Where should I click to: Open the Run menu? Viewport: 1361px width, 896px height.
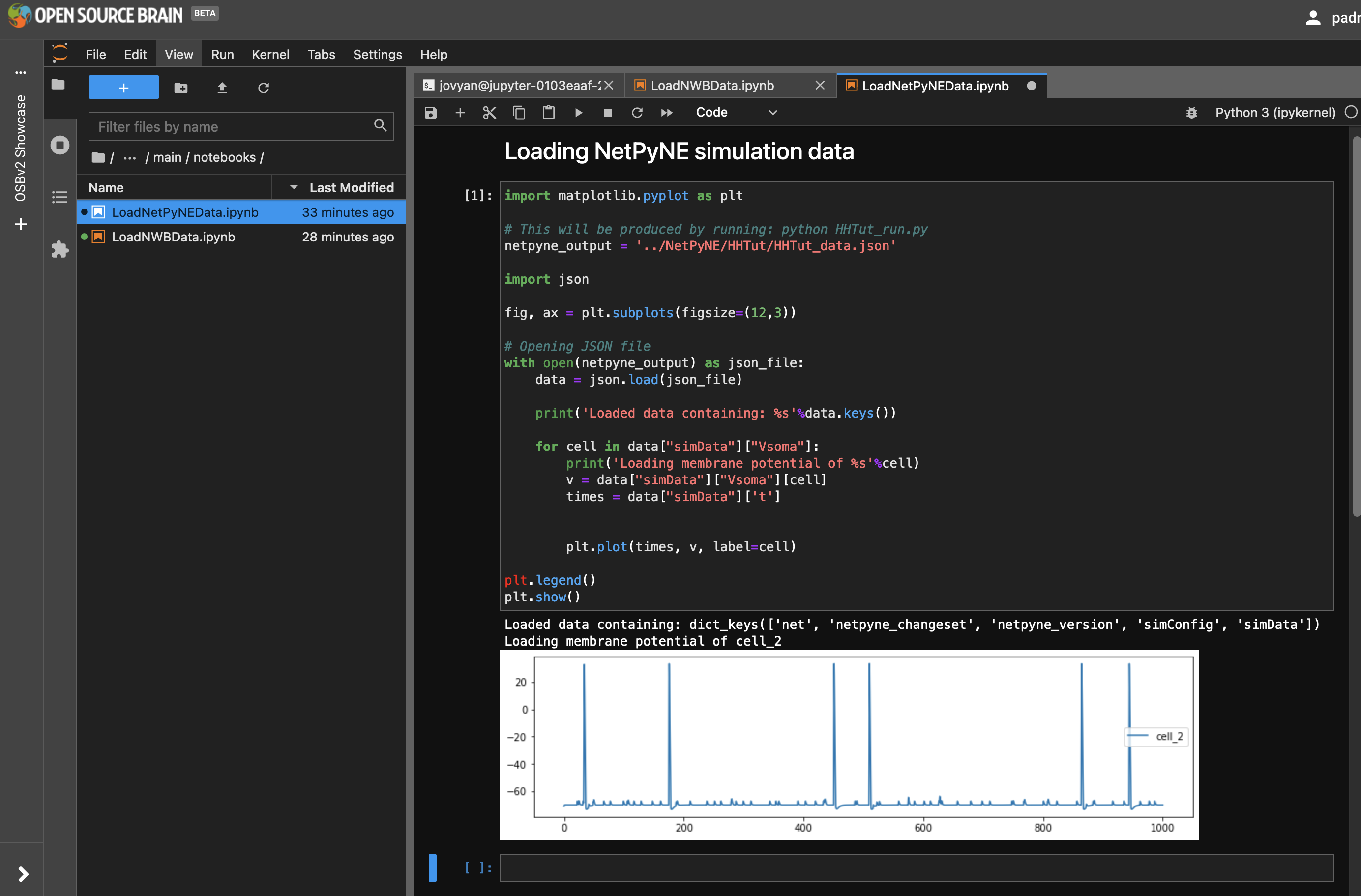[222, 54]
